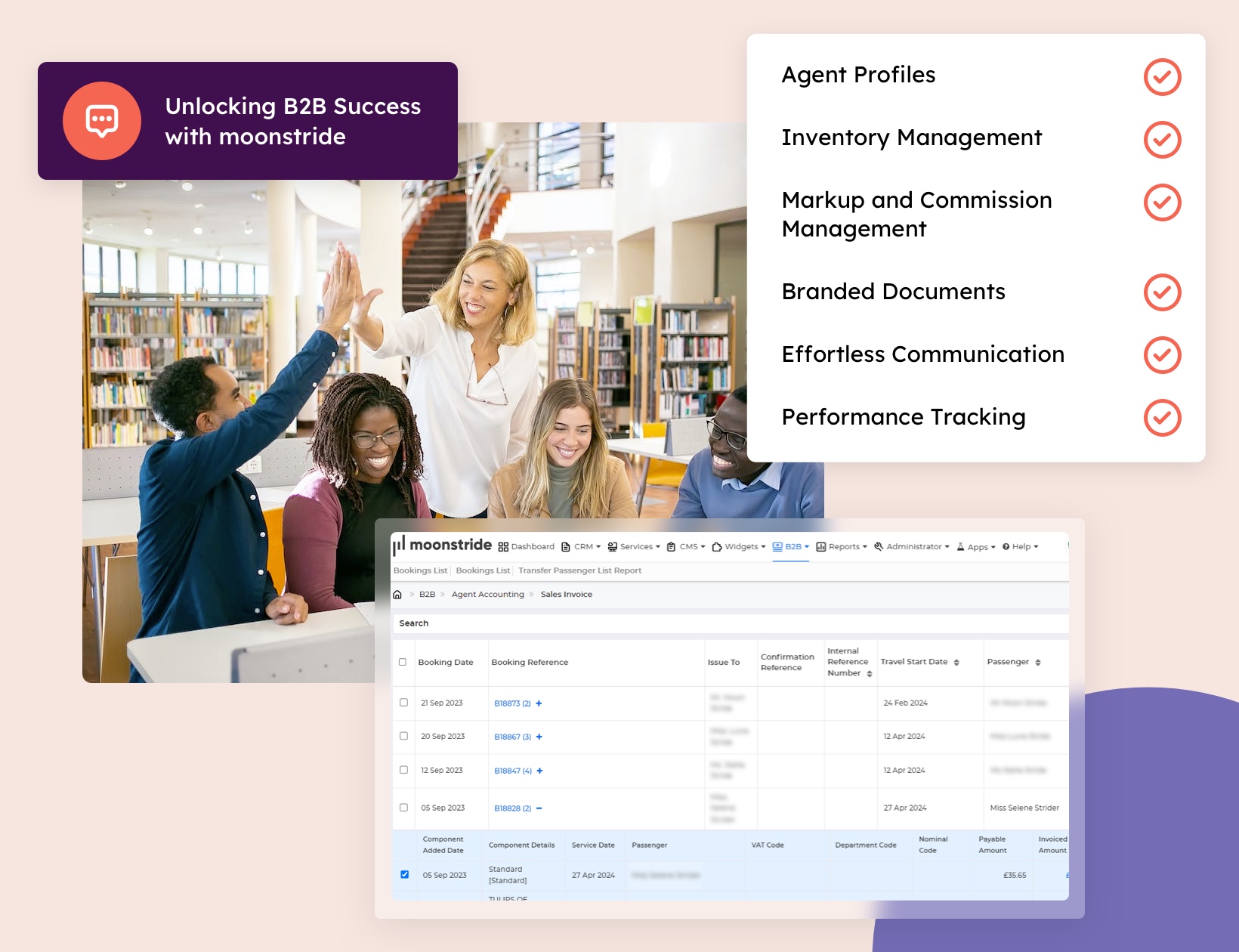Open booking reference B18873
Viewport: 1239px width, 952px height.
pos(512,703)
